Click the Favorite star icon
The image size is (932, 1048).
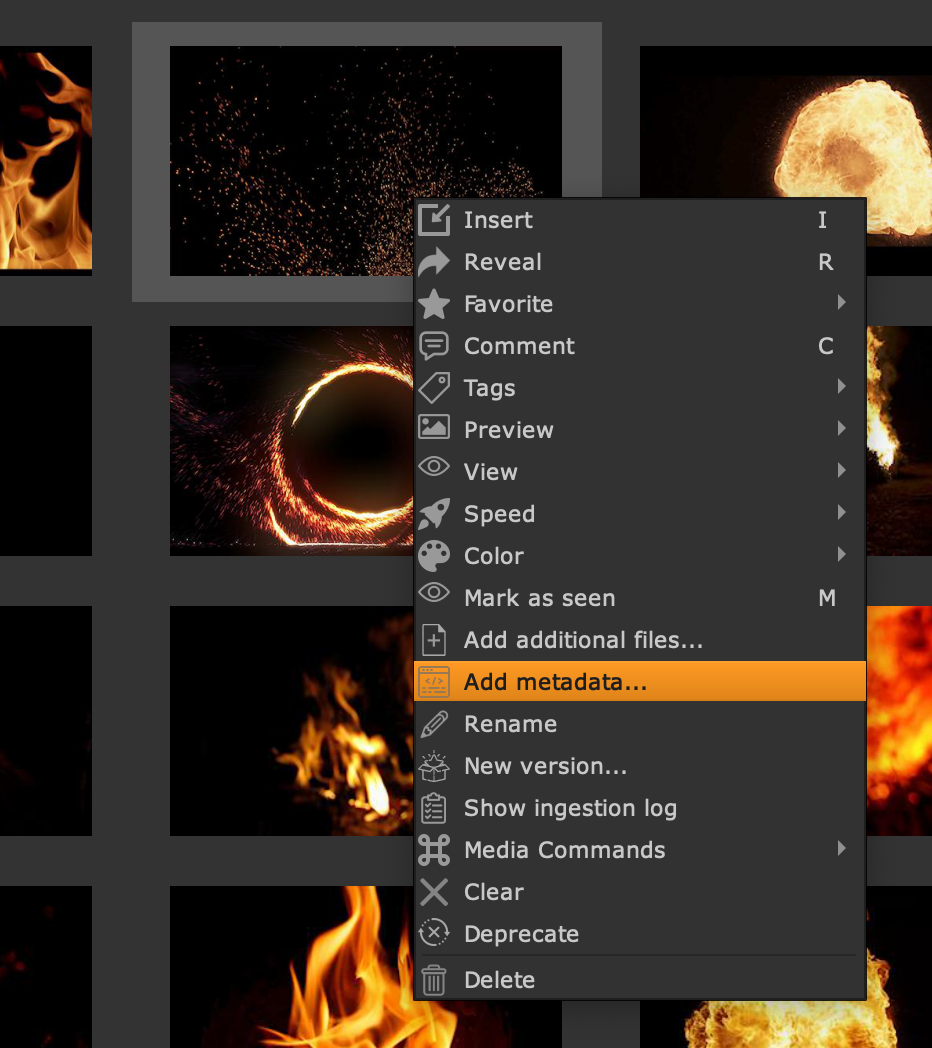point(434,304)
